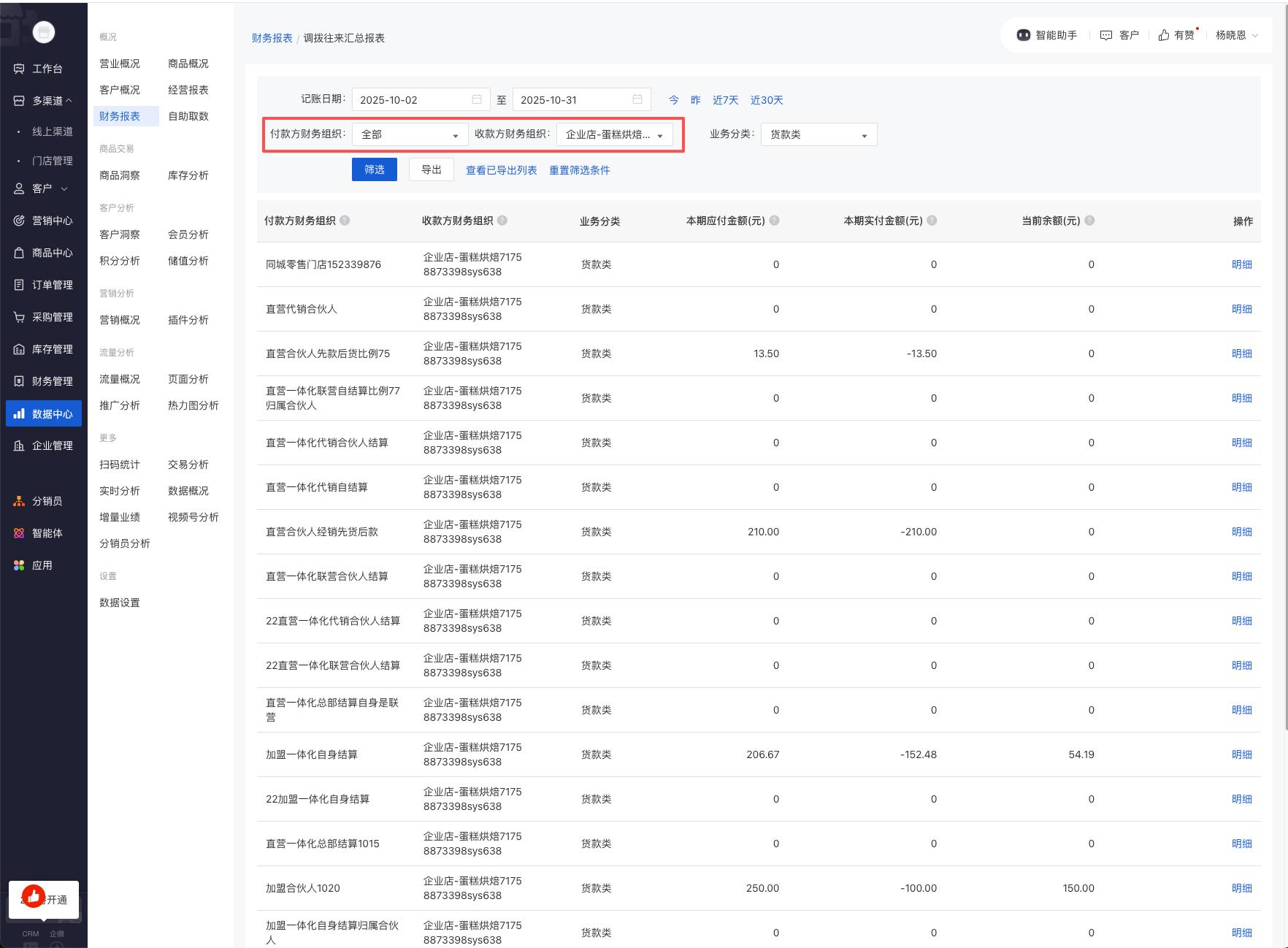This screenshot has height=948, width=1288.
Task: Open 明细 for 加盟合伙人1020 row
Action: [x=1241, y=888]
